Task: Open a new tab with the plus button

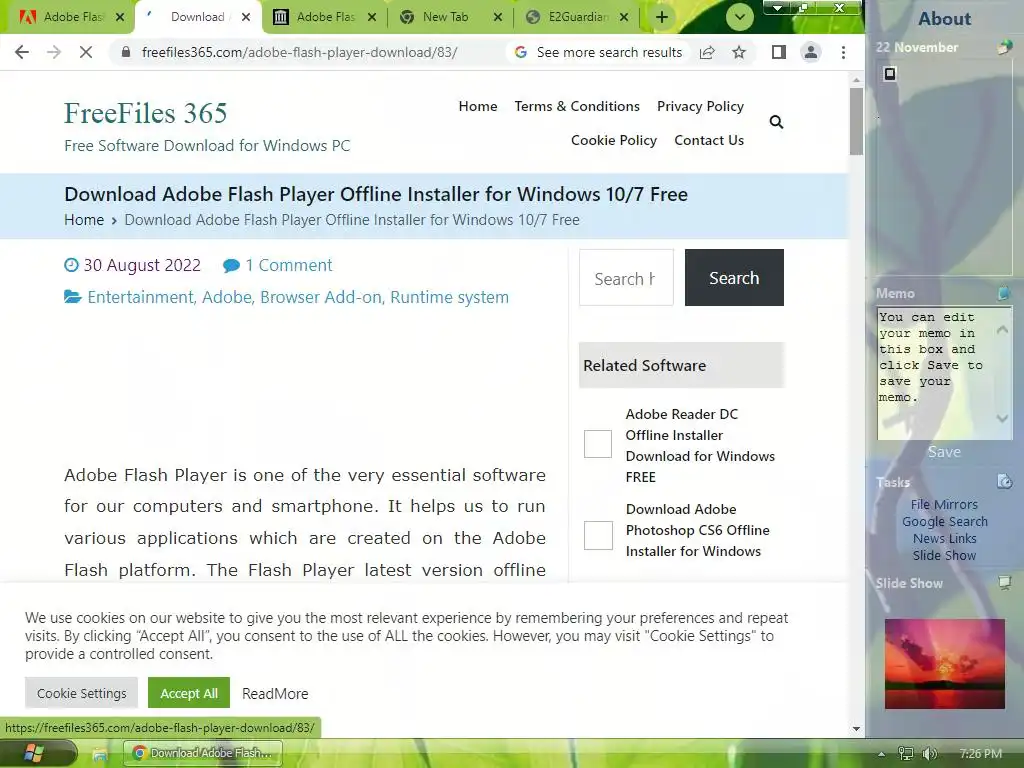Action: click(x=662, y=17)
